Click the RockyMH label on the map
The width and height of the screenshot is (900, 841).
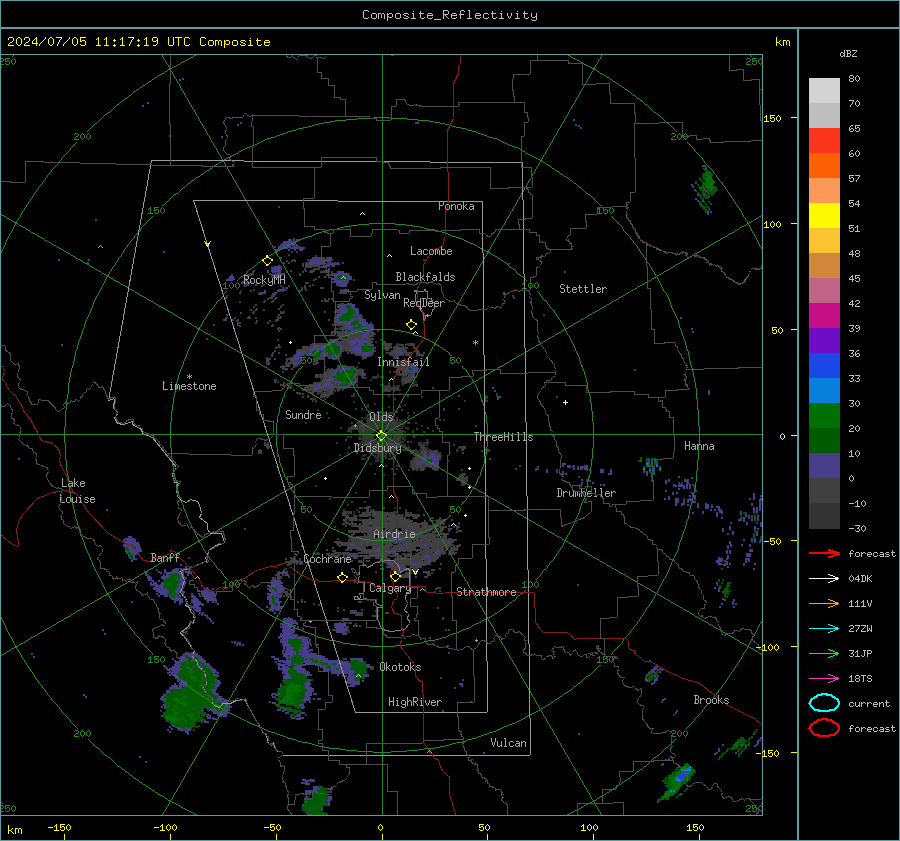264,280
